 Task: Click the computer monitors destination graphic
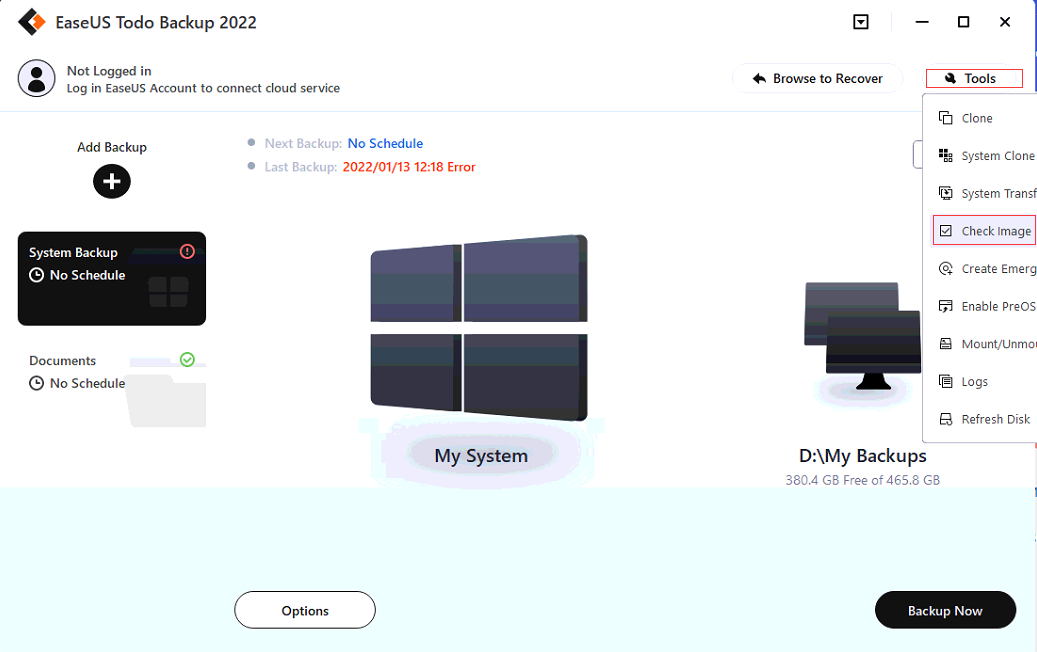862,336
